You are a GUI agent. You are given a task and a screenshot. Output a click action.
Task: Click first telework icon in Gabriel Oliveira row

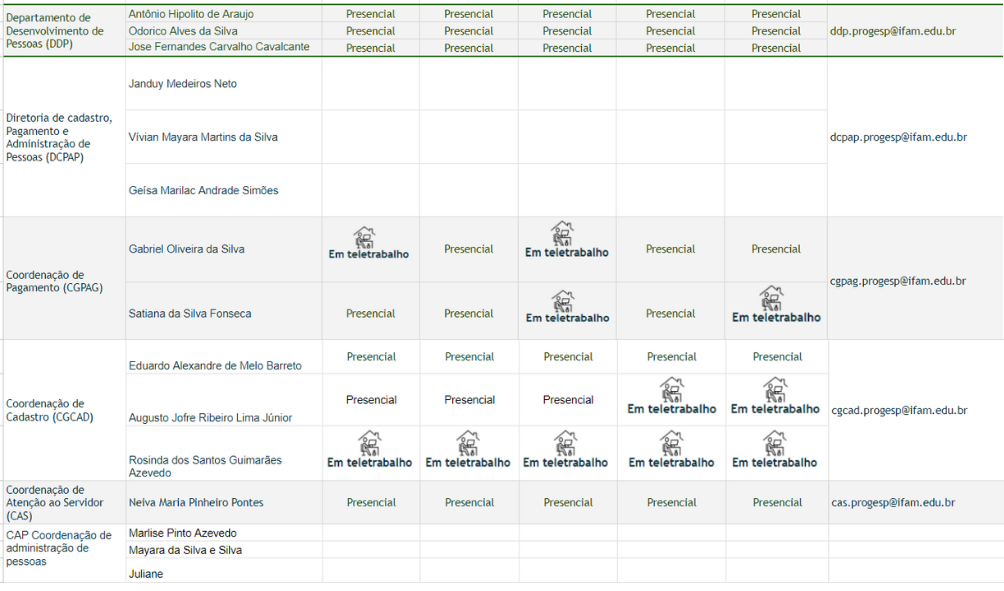click(x=364, y=238)
